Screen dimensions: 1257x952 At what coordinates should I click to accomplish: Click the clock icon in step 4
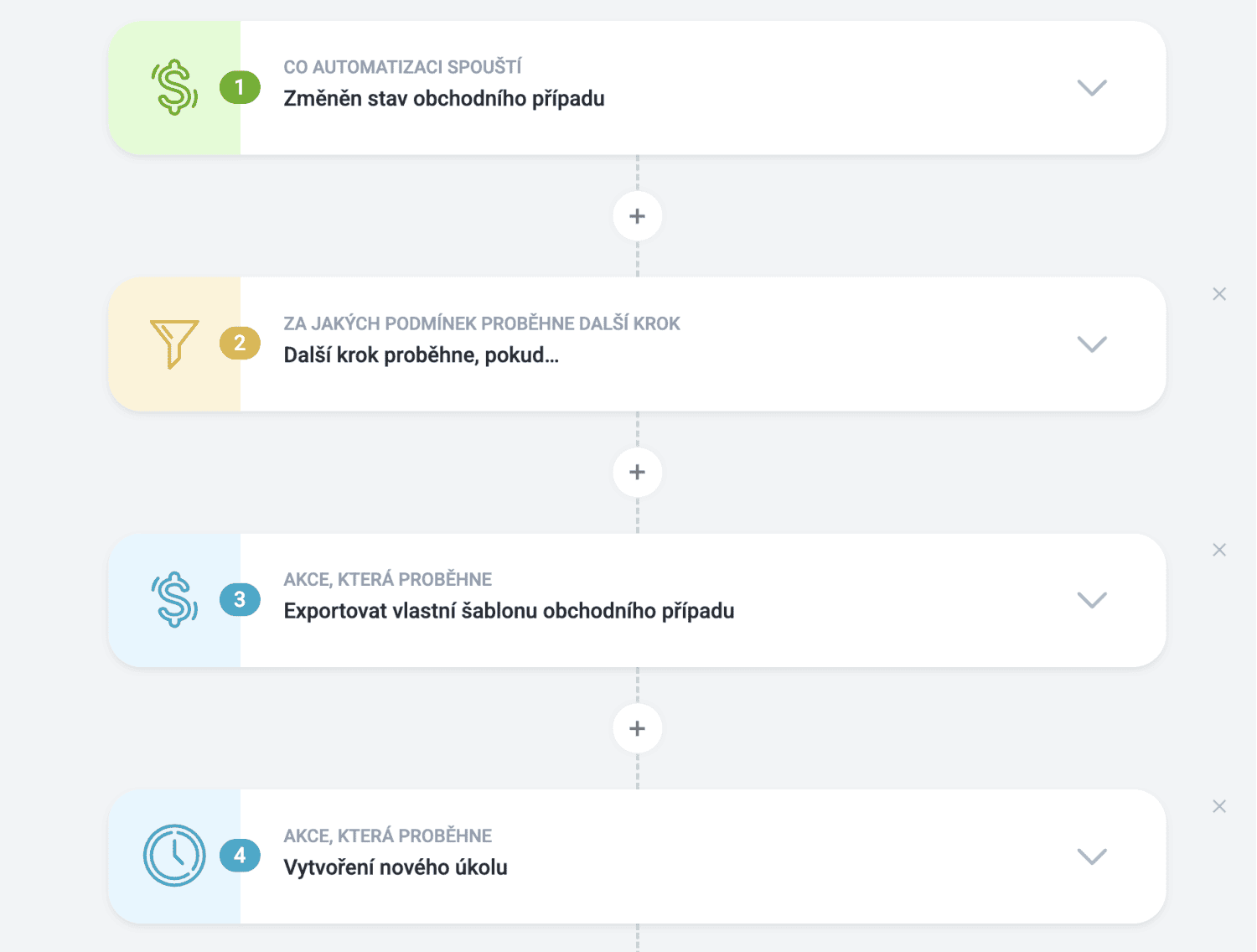tap(174, 856)
